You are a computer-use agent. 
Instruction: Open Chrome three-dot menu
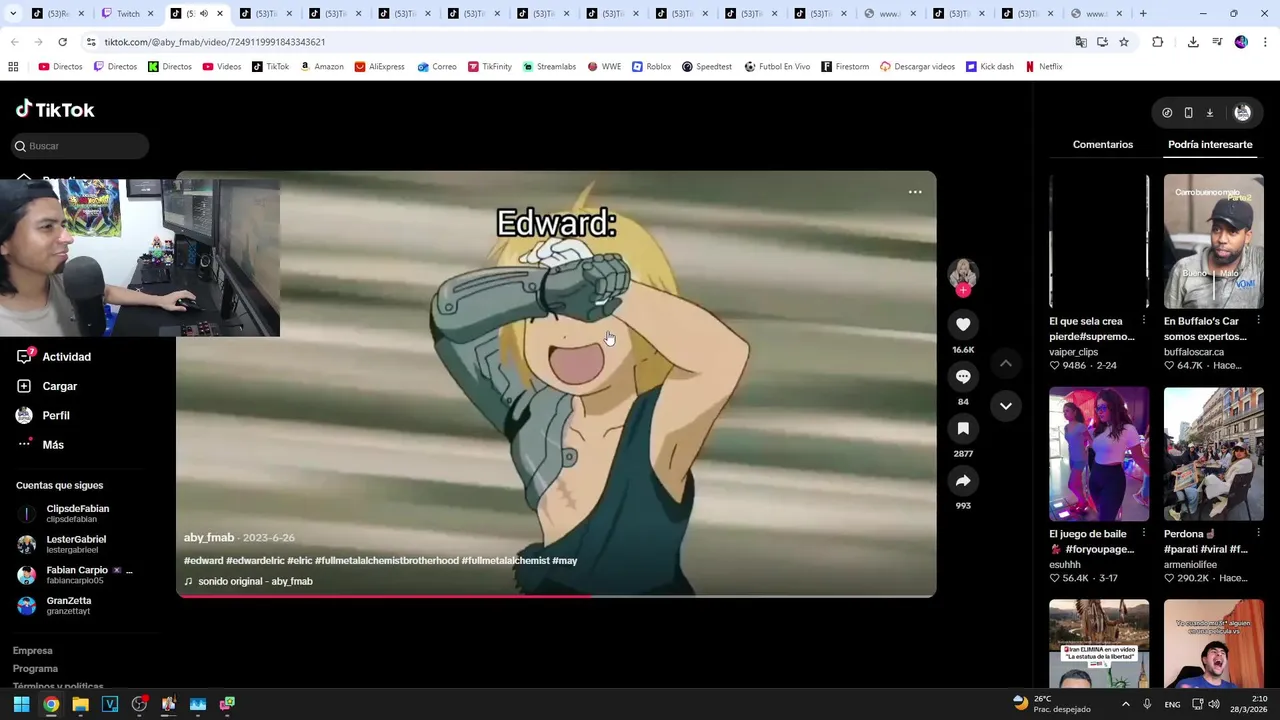point(1266,42)
